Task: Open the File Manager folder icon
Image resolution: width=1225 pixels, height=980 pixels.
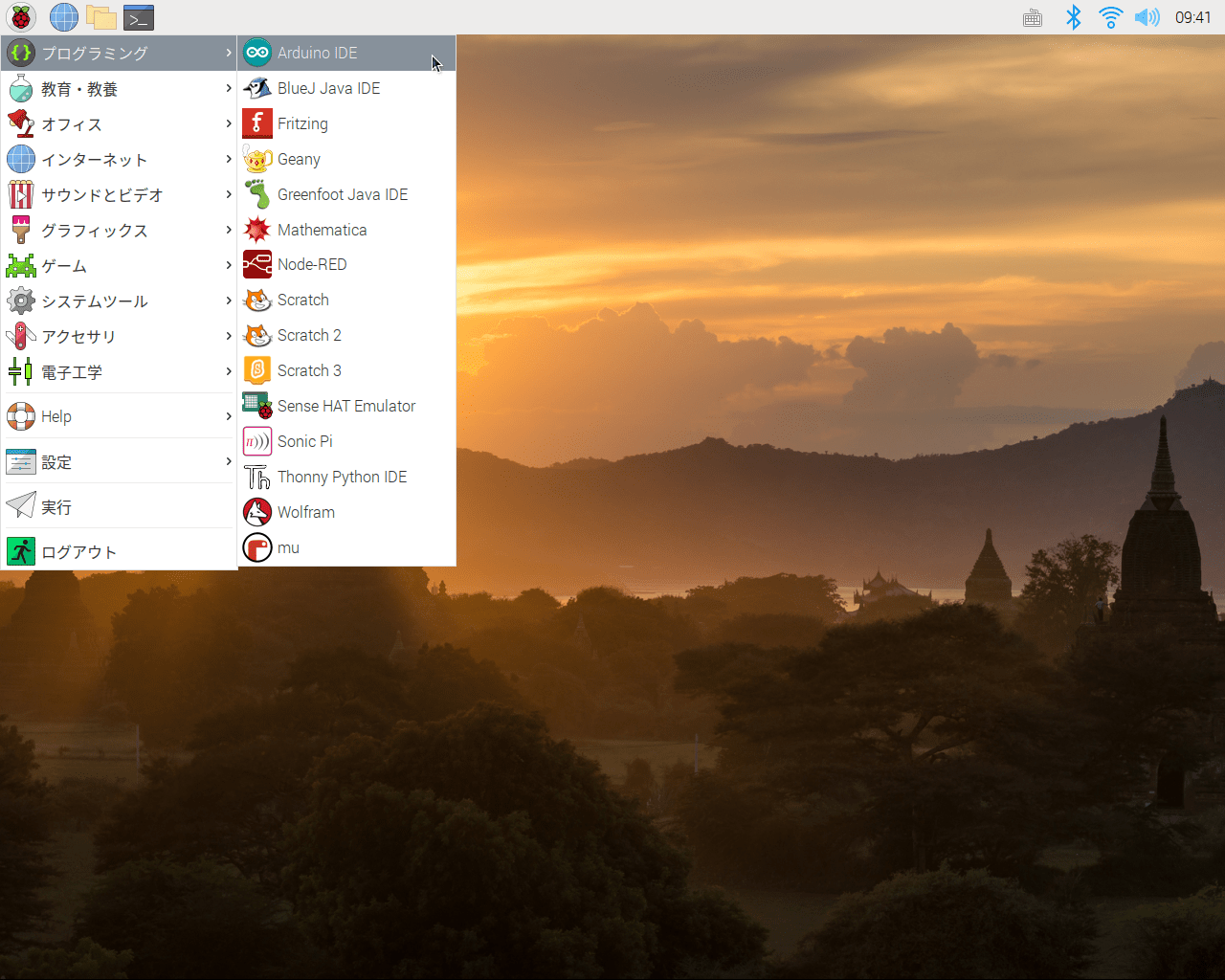Action: pyautogui.click(x=100, y=17)
